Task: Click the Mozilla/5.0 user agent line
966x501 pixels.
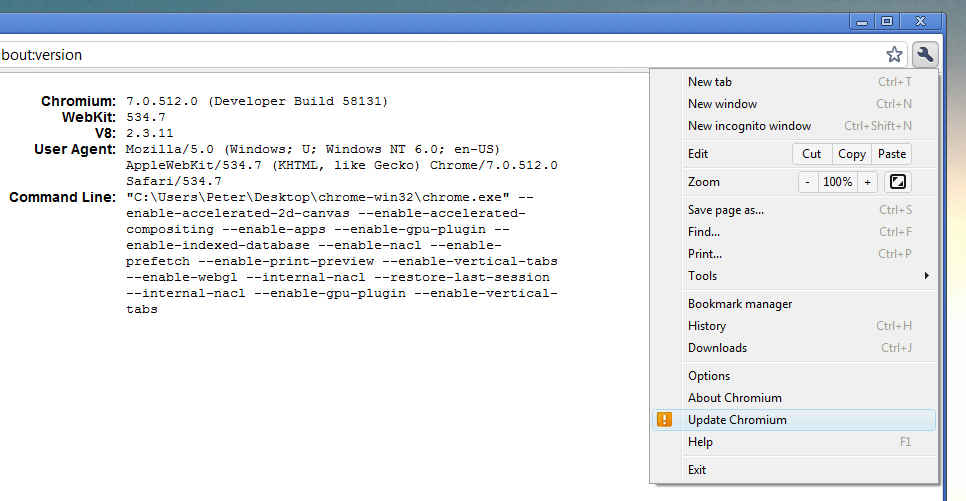Action: [x=313, y=149]
